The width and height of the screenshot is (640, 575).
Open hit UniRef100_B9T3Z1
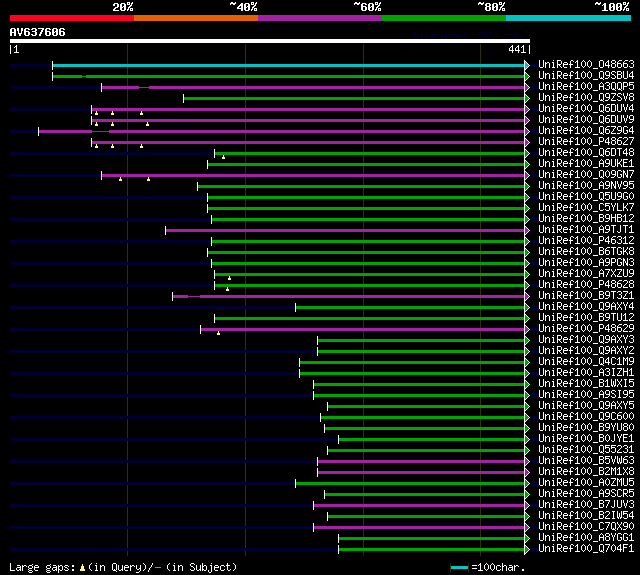(586, 296)
